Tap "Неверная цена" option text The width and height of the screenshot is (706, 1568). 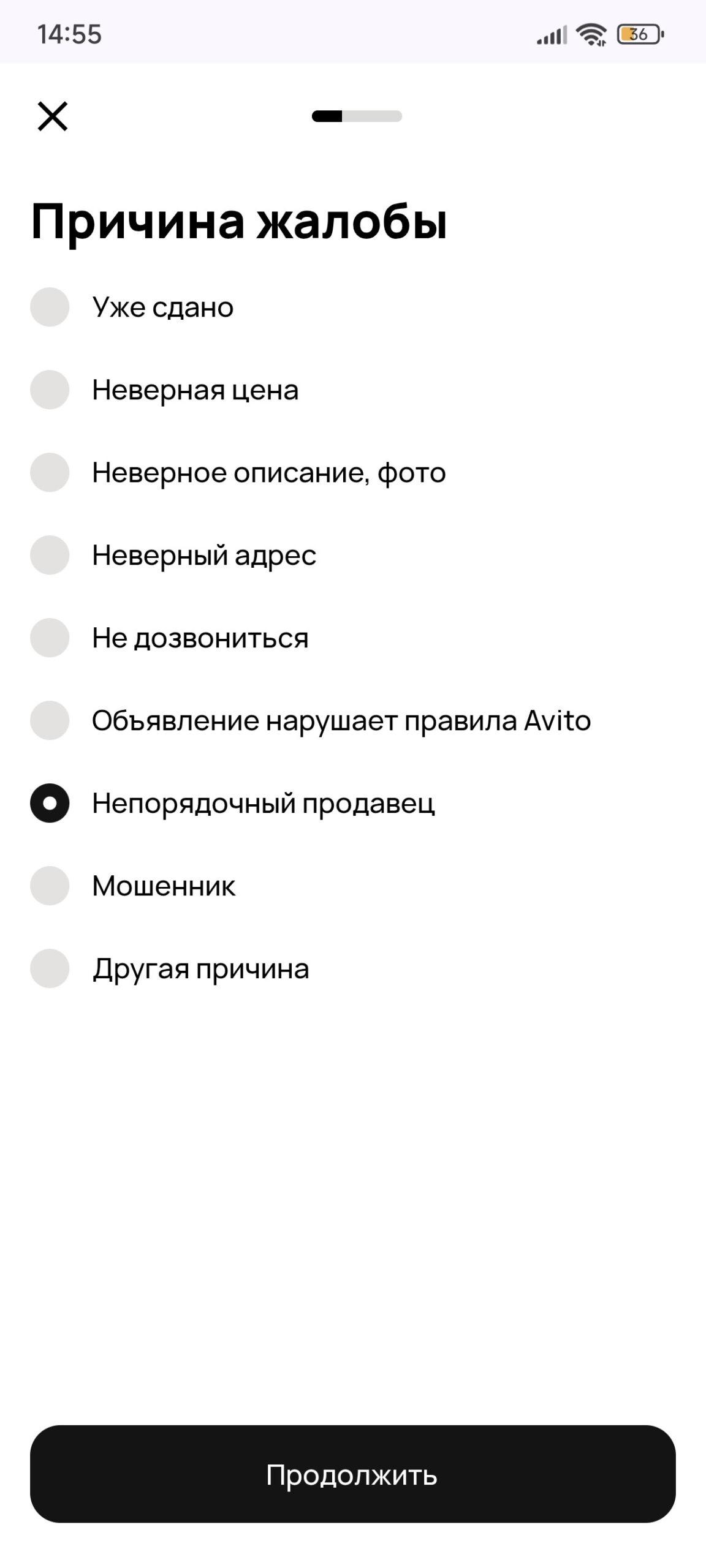195,390
